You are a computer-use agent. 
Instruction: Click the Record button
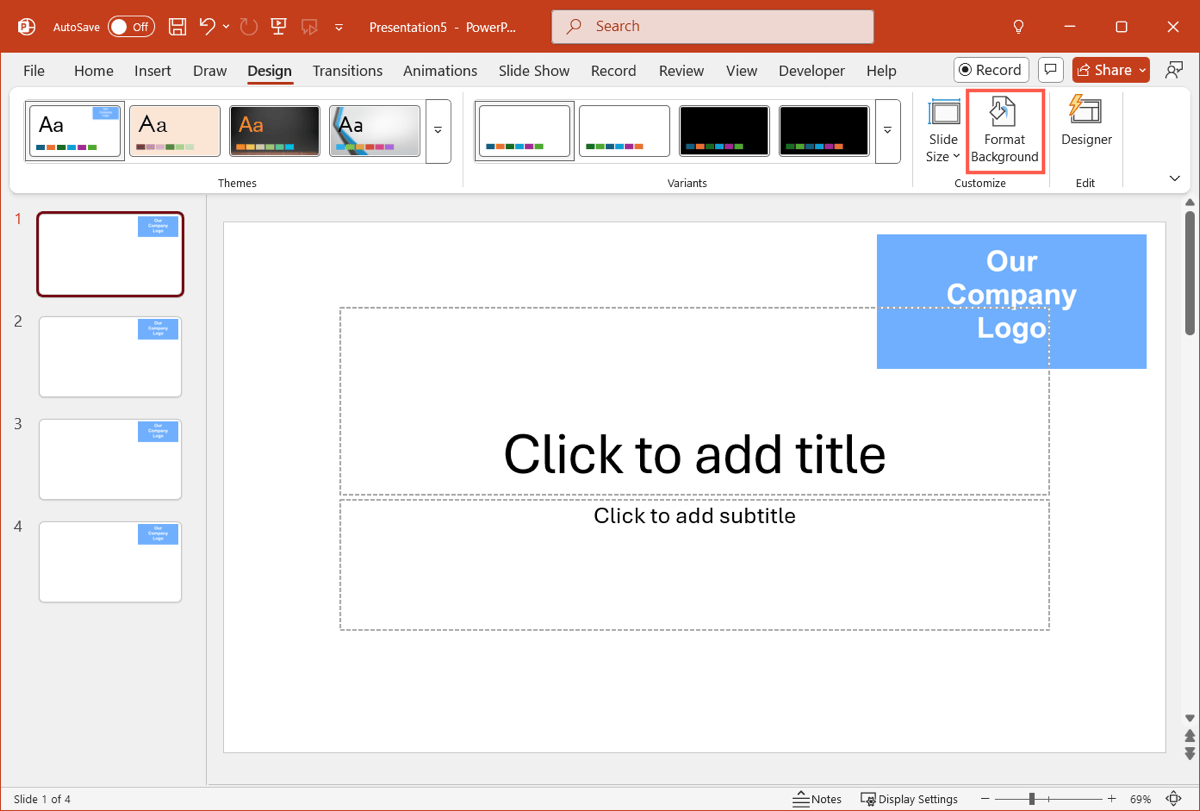[x=989, y=70]
